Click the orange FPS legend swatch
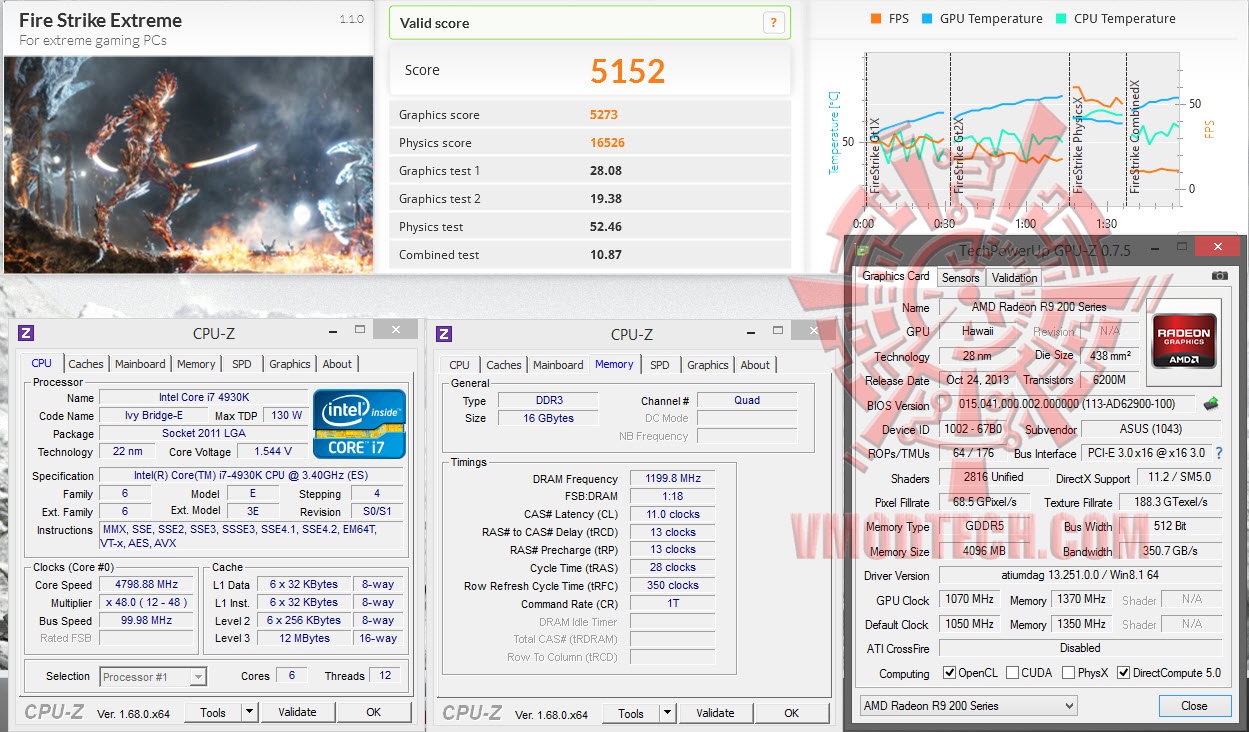 876,18
